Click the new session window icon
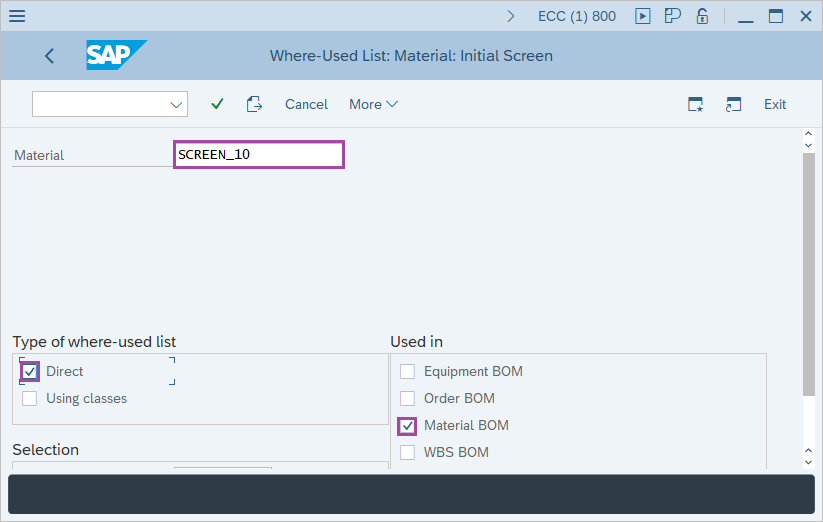The width and height of the screenshot is (823, 522). pos(695,104)
